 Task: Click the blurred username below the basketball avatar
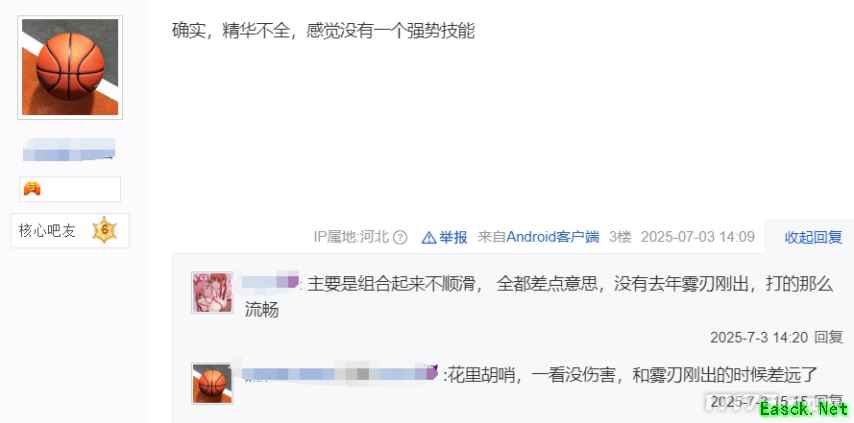pyautogui.click(x=69, y=150)
